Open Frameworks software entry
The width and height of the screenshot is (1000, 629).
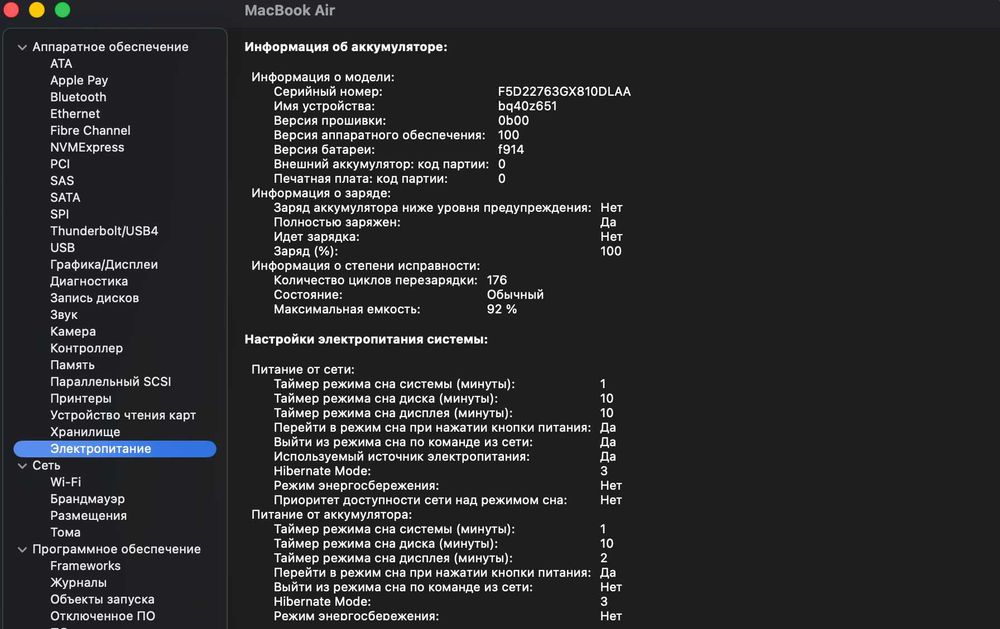(85, 566)
